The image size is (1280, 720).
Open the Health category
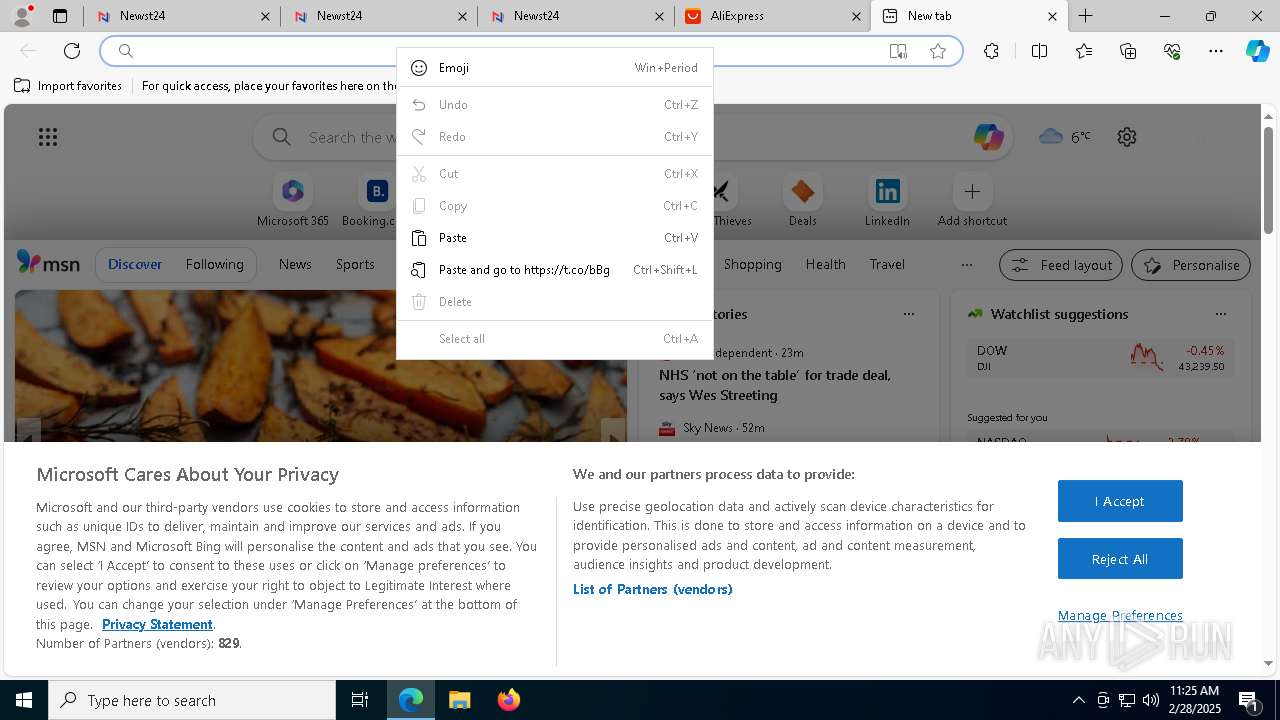(x=825, y=264)
